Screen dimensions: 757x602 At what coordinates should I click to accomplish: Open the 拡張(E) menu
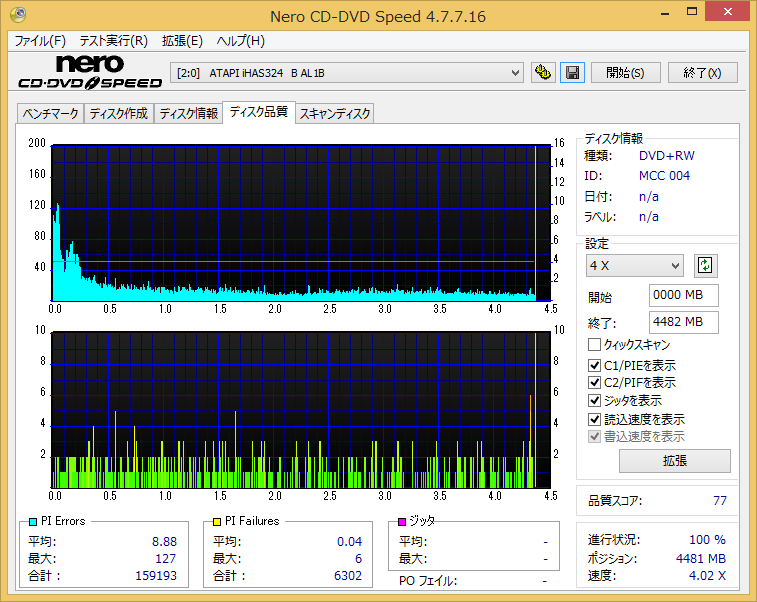pos(182,41)
